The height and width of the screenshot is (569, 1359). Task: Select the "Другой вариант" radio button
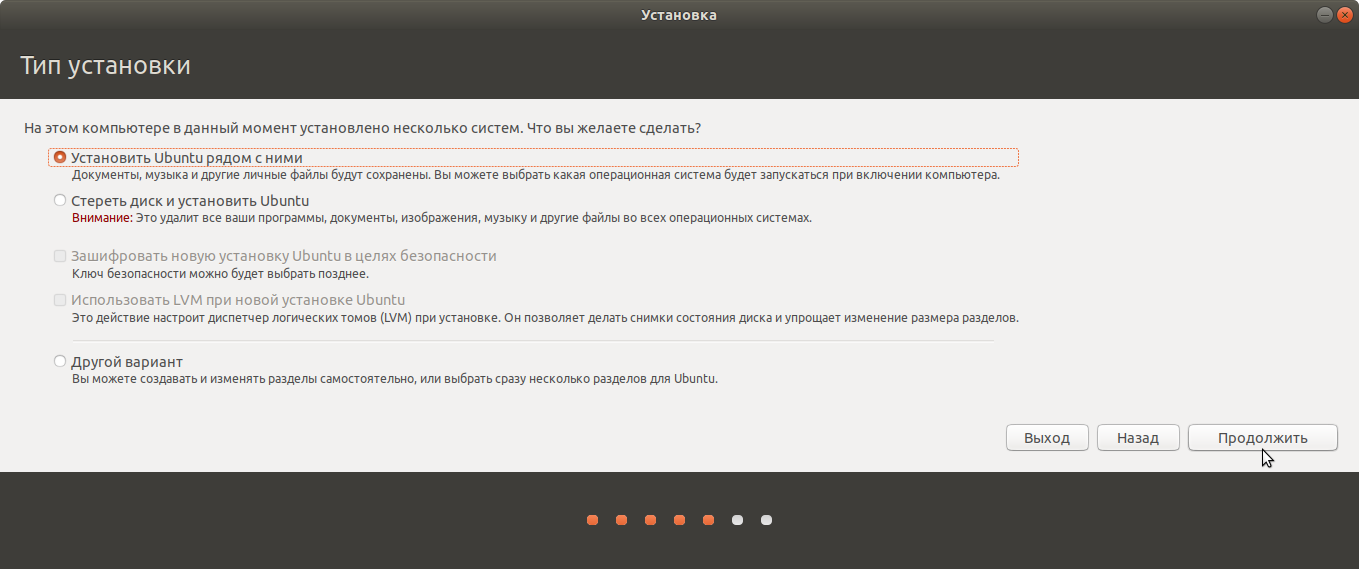(60, 361)
